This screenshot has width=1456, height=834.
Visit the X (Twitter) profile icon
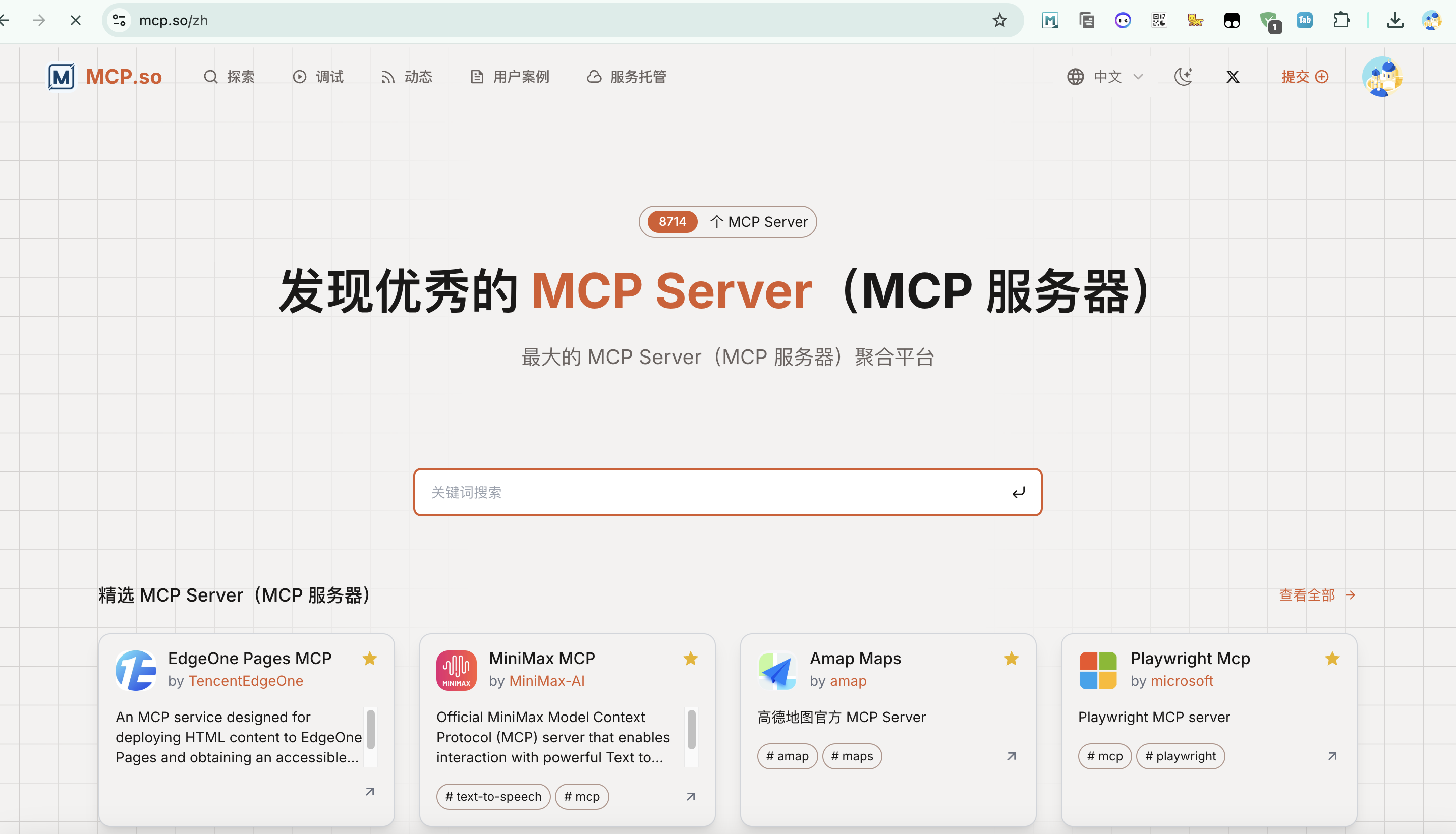(1233, 76)
